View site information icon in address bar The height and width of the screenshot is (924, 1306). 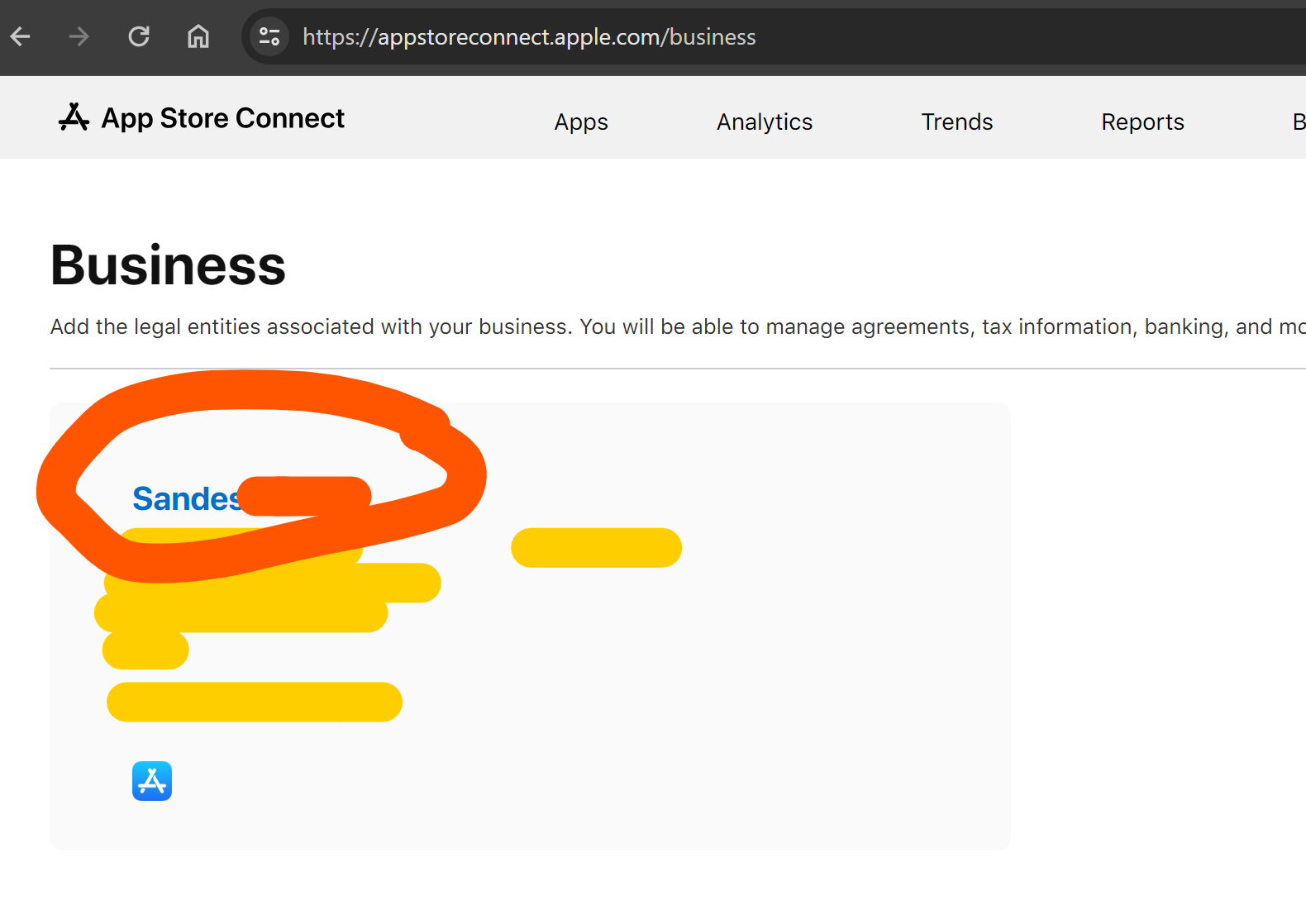(269, 36)
